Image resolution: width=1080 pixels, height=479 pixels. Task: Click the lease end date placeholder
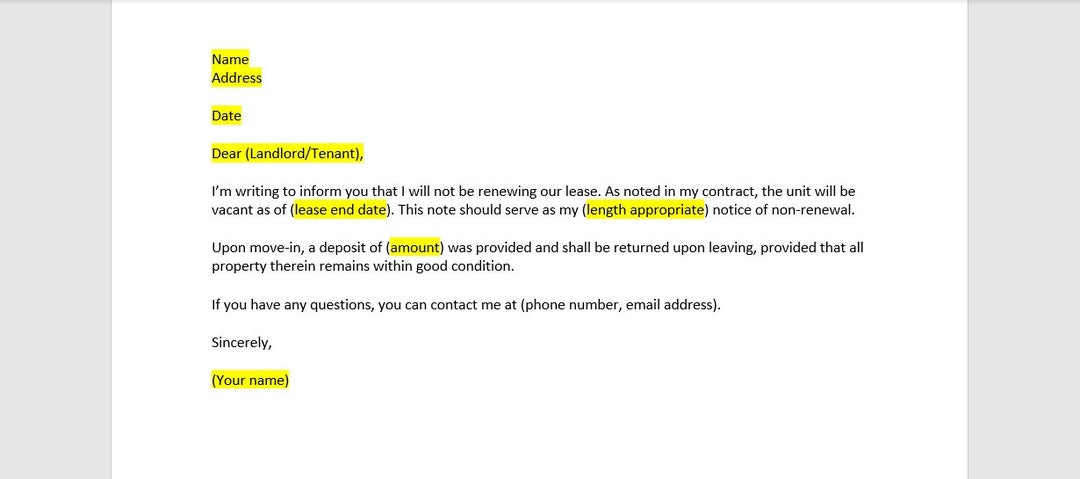pyautogui.click(x=340, y=210)
